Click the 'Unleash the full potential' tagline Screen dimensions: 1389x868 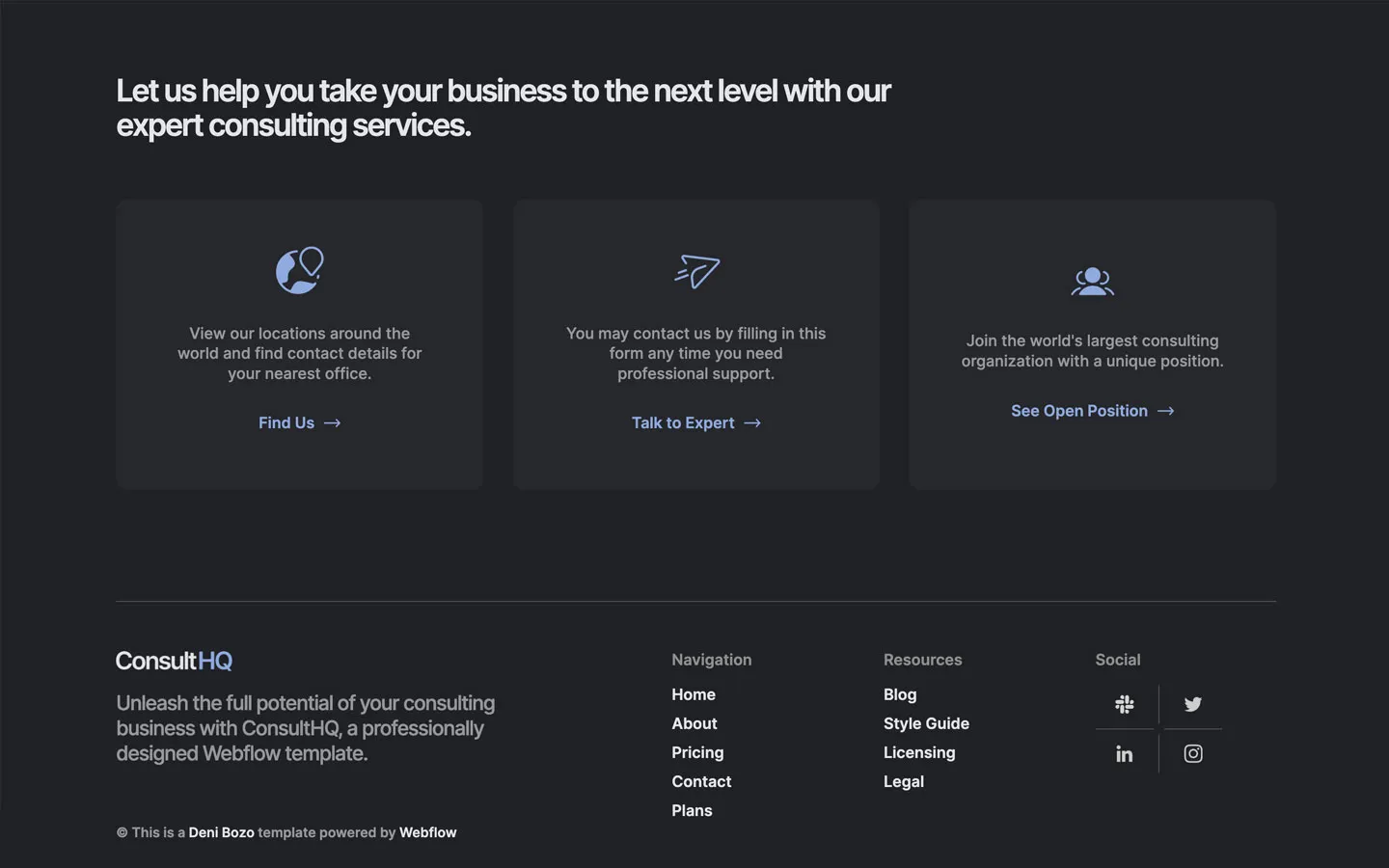pyautogui.click(x=306, y=728)
